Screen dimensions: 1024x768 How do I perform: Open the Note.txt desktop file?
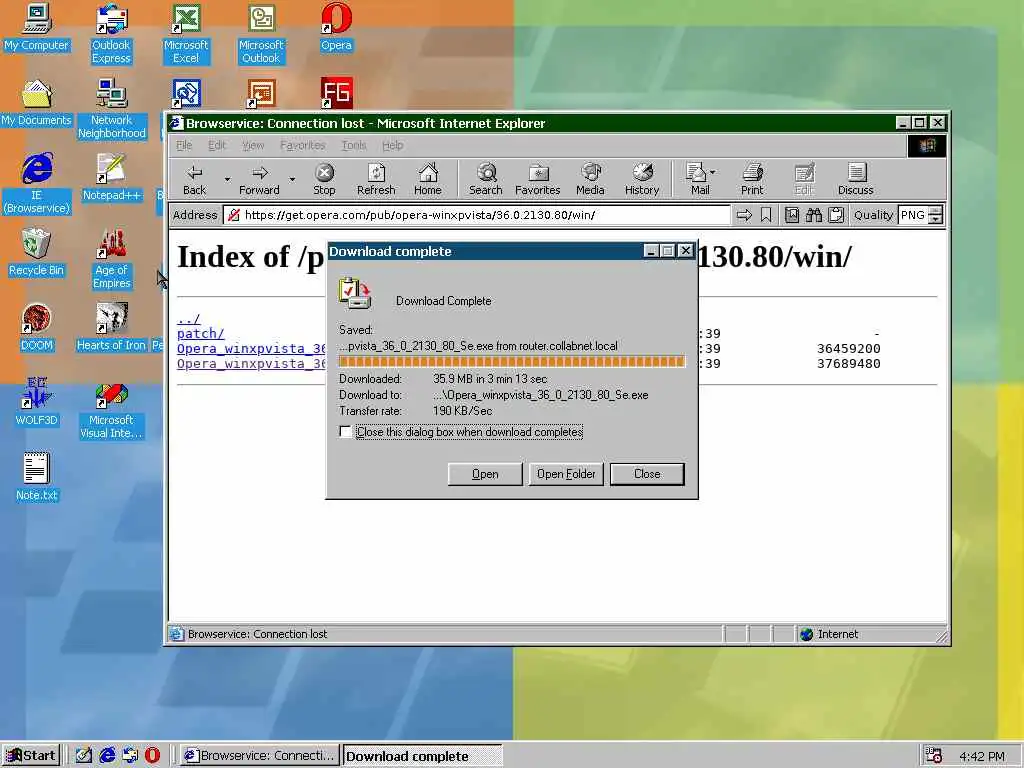pyautogui.click(x=37, y=477)
